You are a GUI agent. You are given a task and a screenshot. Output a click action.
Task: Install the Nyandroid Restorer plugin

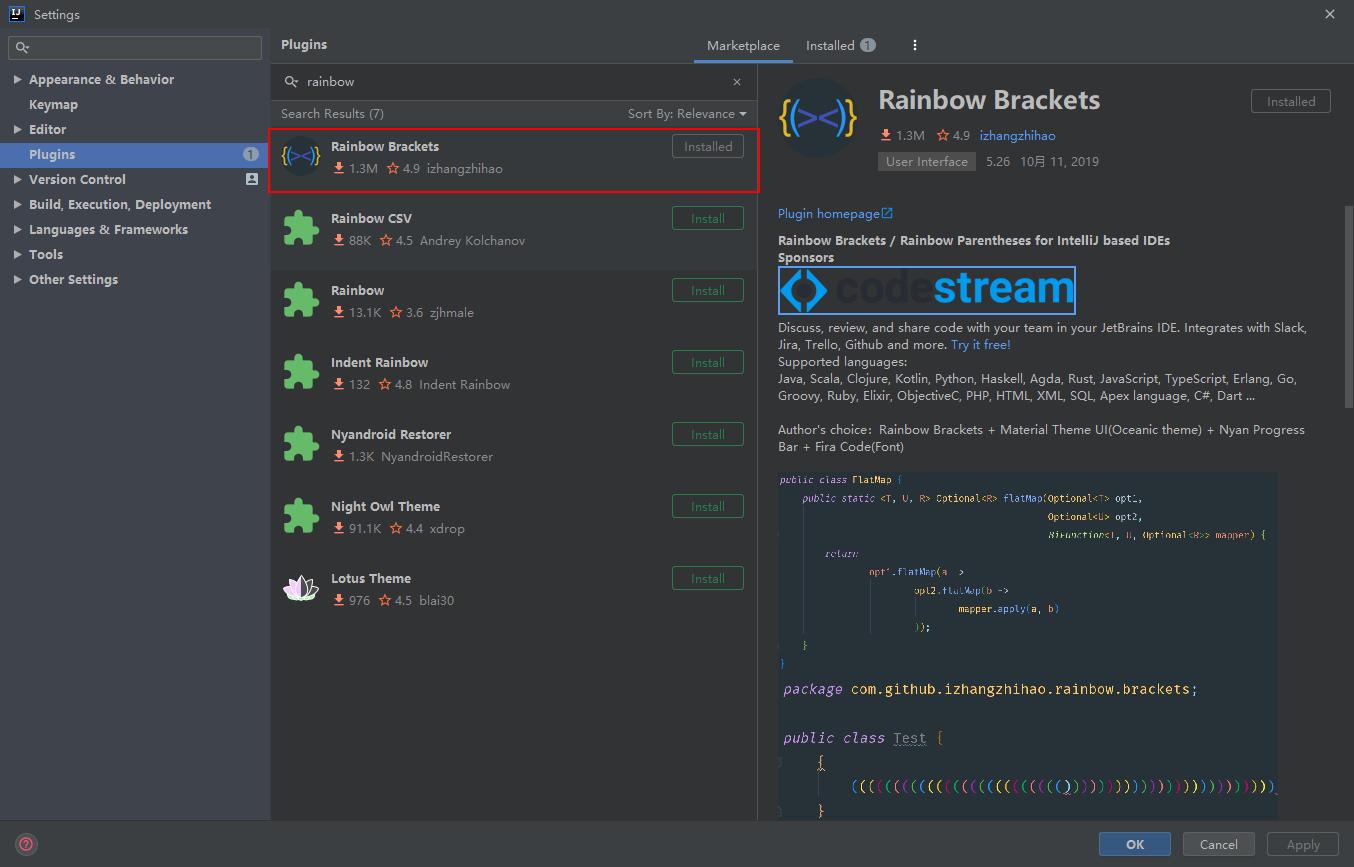tap(708, 434)
